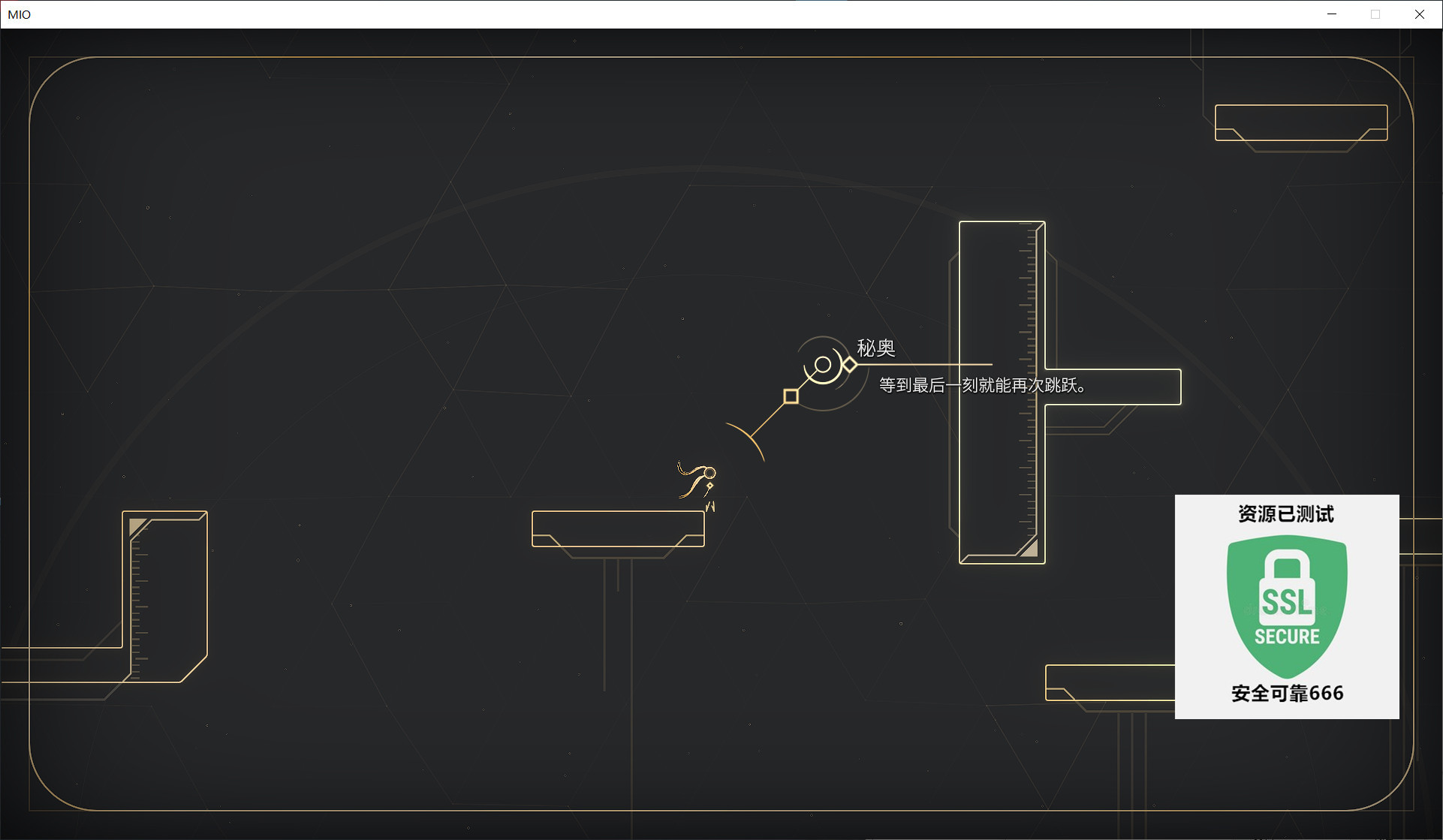Click the center platform under the character
The width and height of the screenshot is (1443, 840).
click(x=617, y=528)
